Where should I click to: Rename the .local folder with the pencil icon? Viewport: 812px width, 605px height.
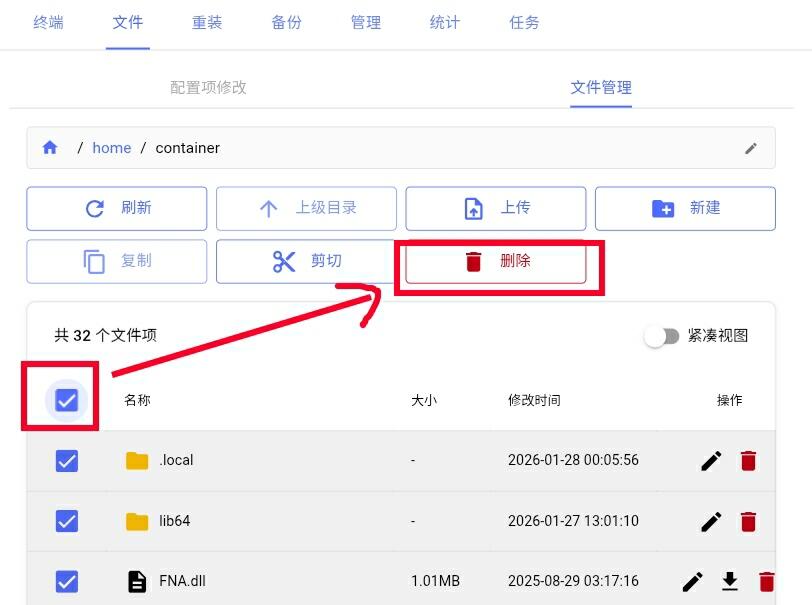coord(711,460)
